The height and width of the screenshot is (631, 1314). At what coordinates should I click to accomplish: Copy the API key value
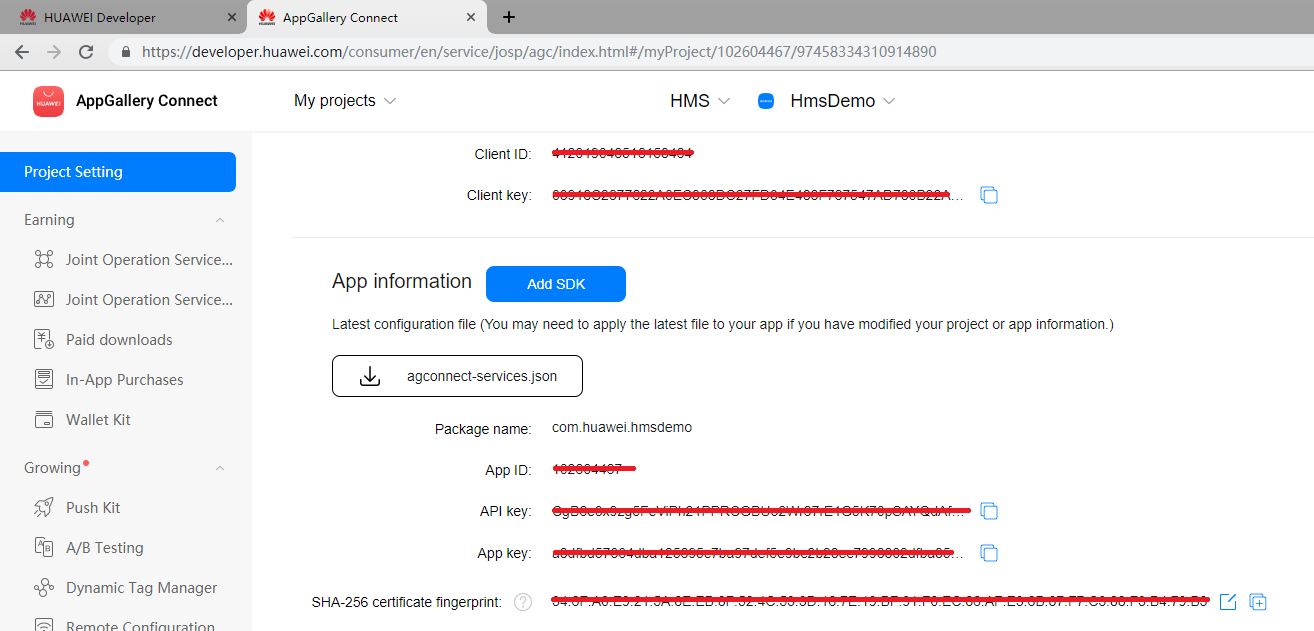click(x=989, y=511)
